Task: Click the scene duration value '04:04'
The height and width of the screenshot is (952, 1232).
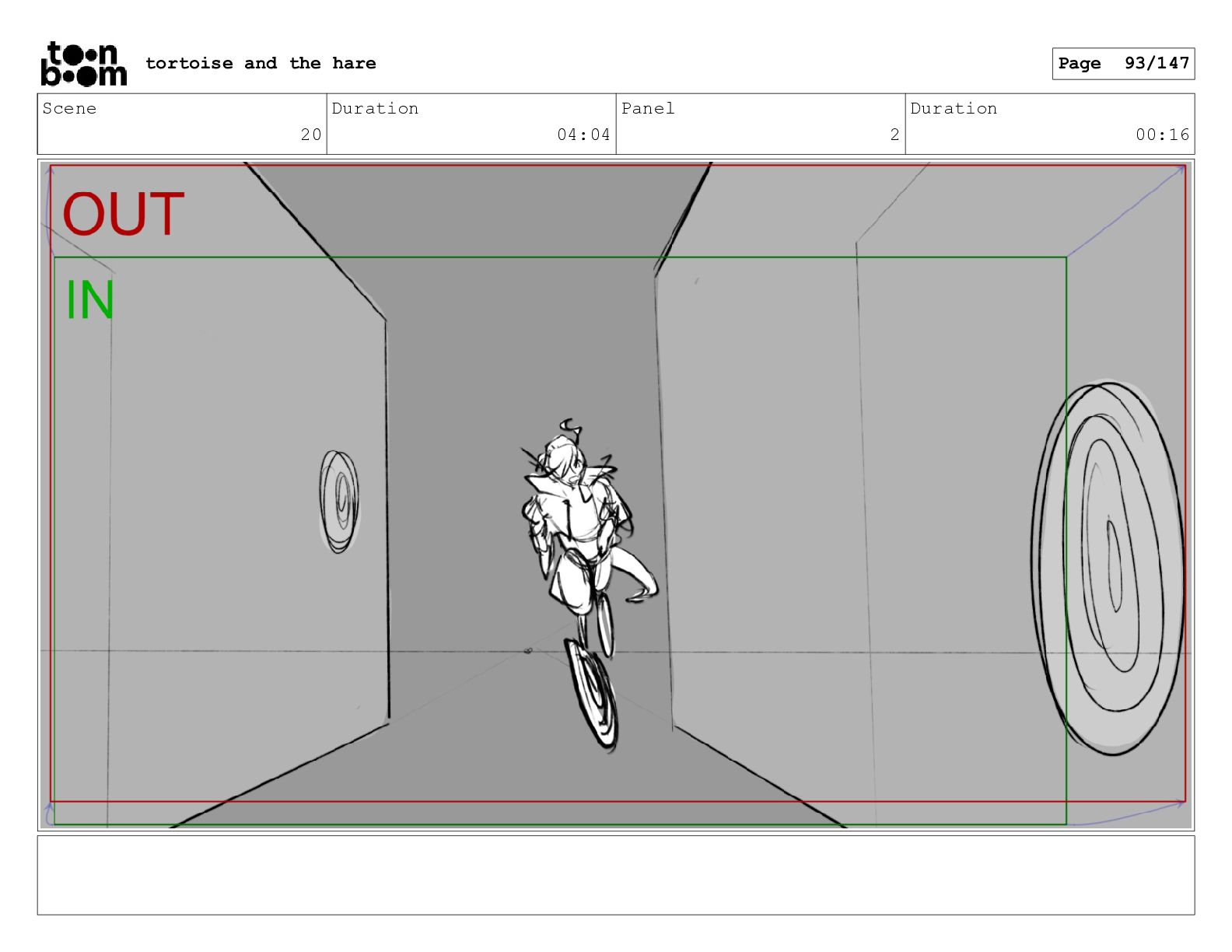Action: point(583,135)
